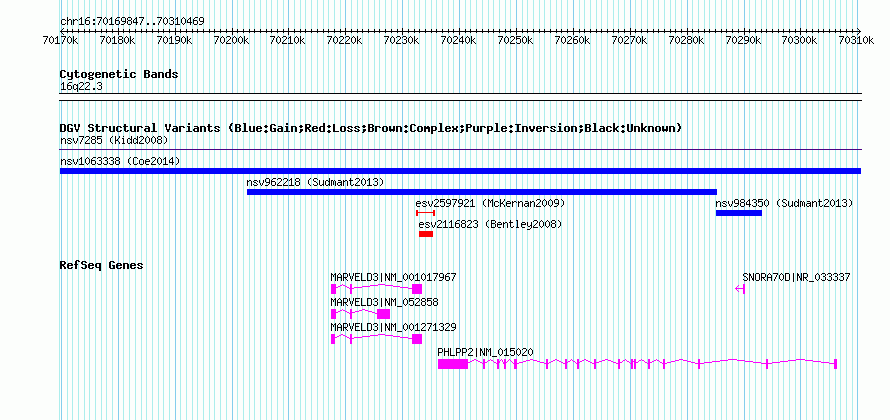The width and height of the screenshot is (890, 420).
Task: Click the chr16:70169847..70310469 coordinate label
Action: pos(132,21)
